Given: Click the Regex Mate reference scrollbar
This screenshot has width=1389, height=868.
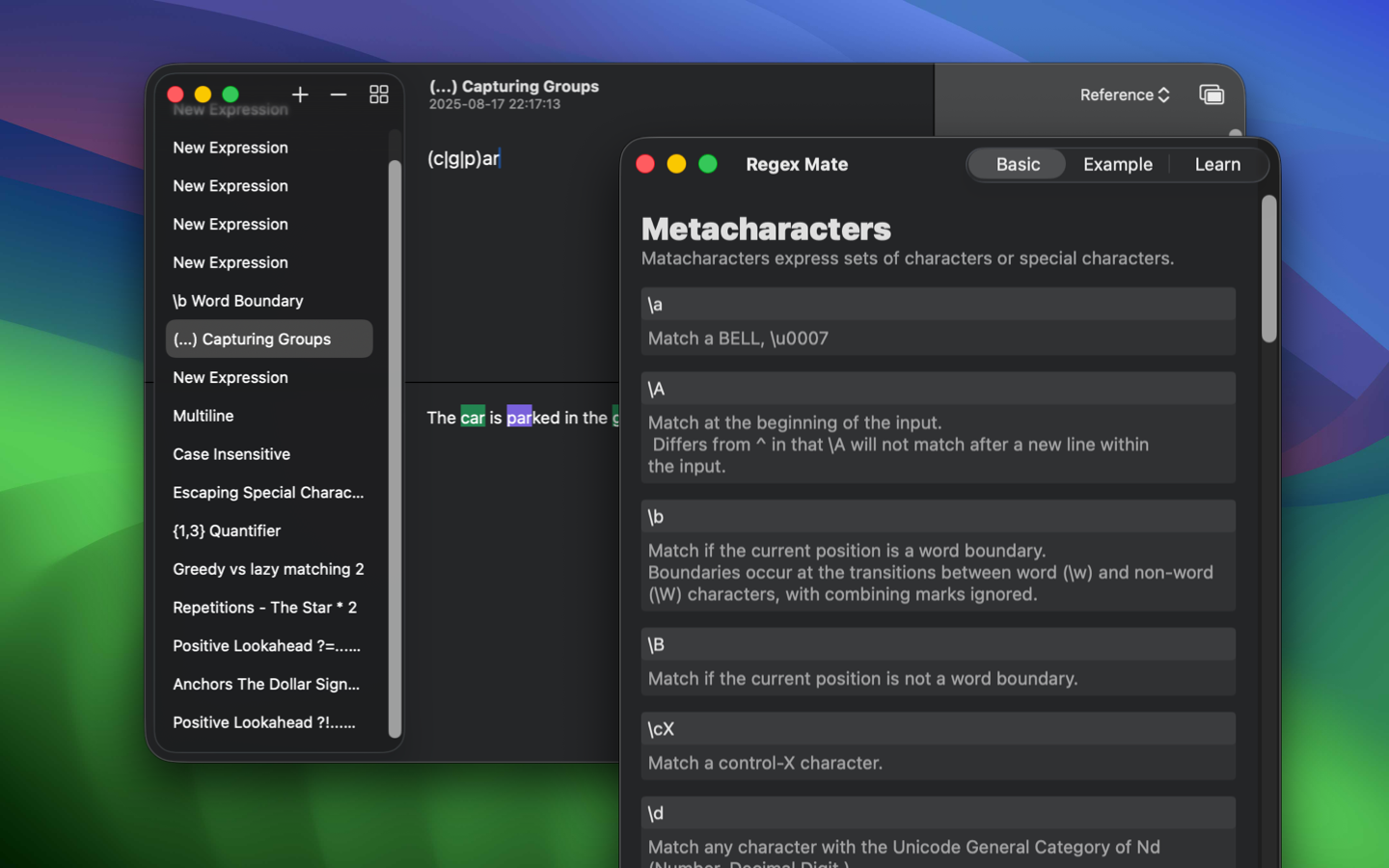Looking at the screenshot, I should click(x=1269, y=269).
